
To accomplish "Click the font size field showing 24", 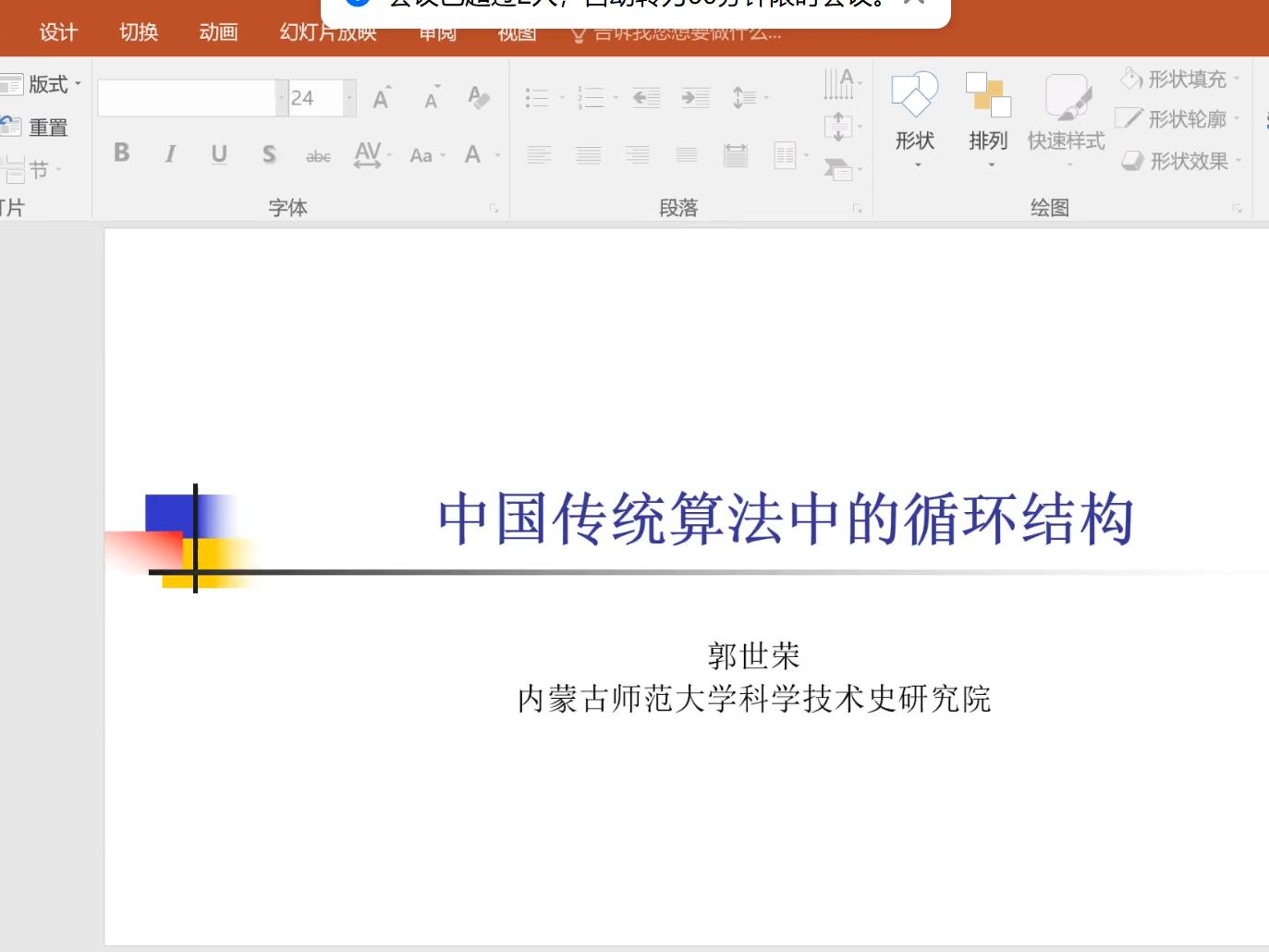I will 316,98.
